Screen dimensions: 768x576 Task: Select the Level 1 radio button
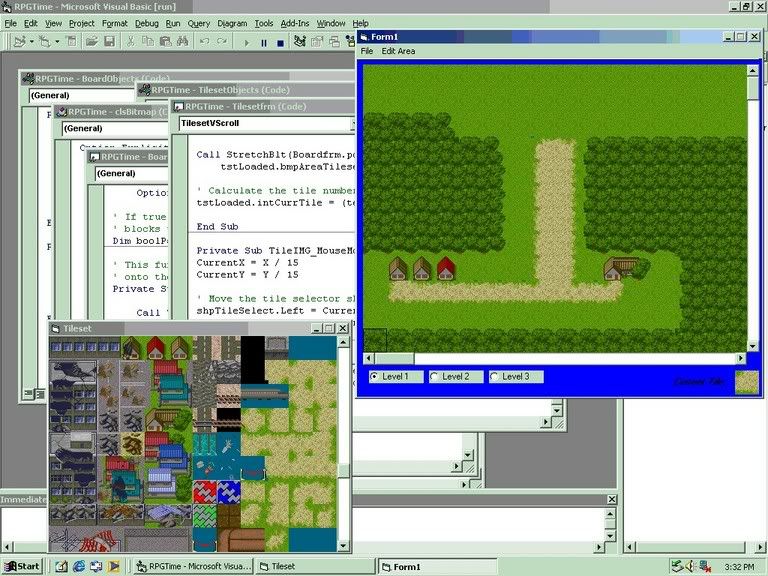tap(396, 377)
